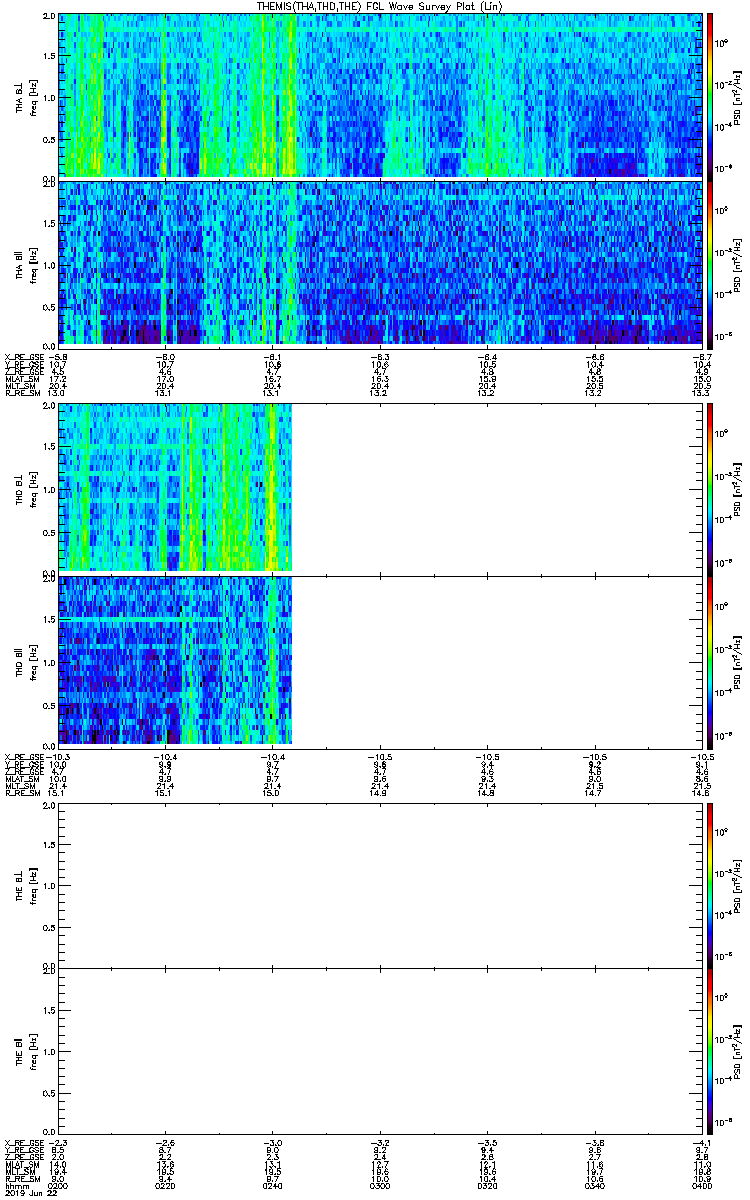Click the X_RE_GSE row label under THD panels

24,756
